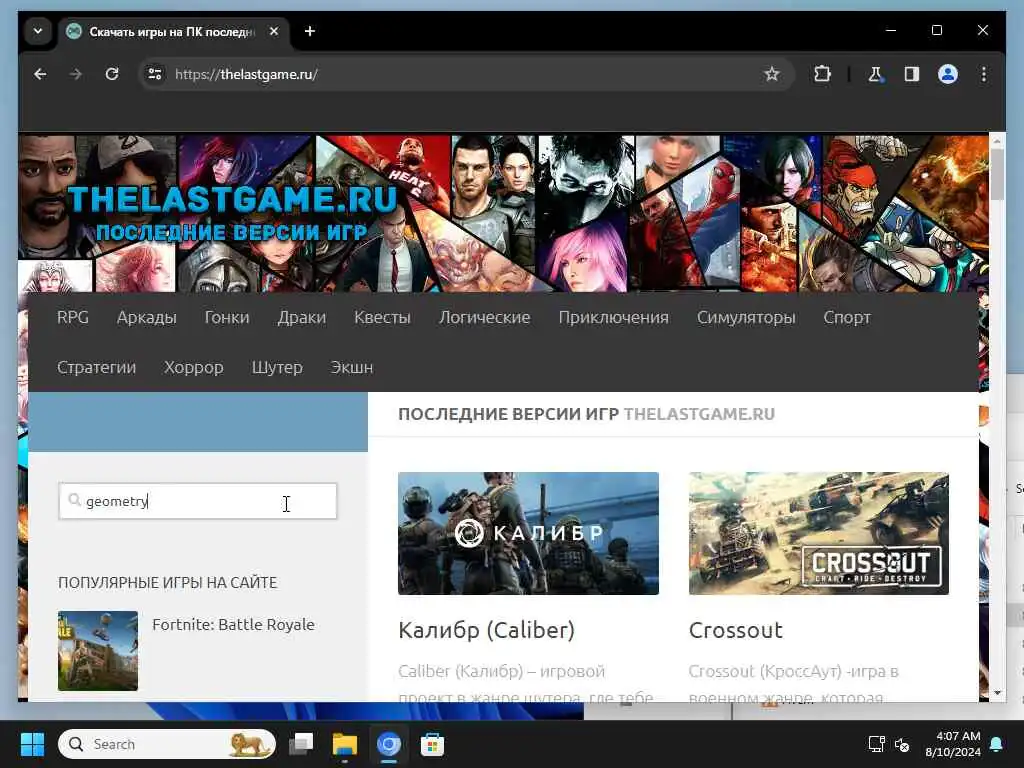Select the Хоррор menu item
This screenshot has height=768, width=1024.
(193, 368)
